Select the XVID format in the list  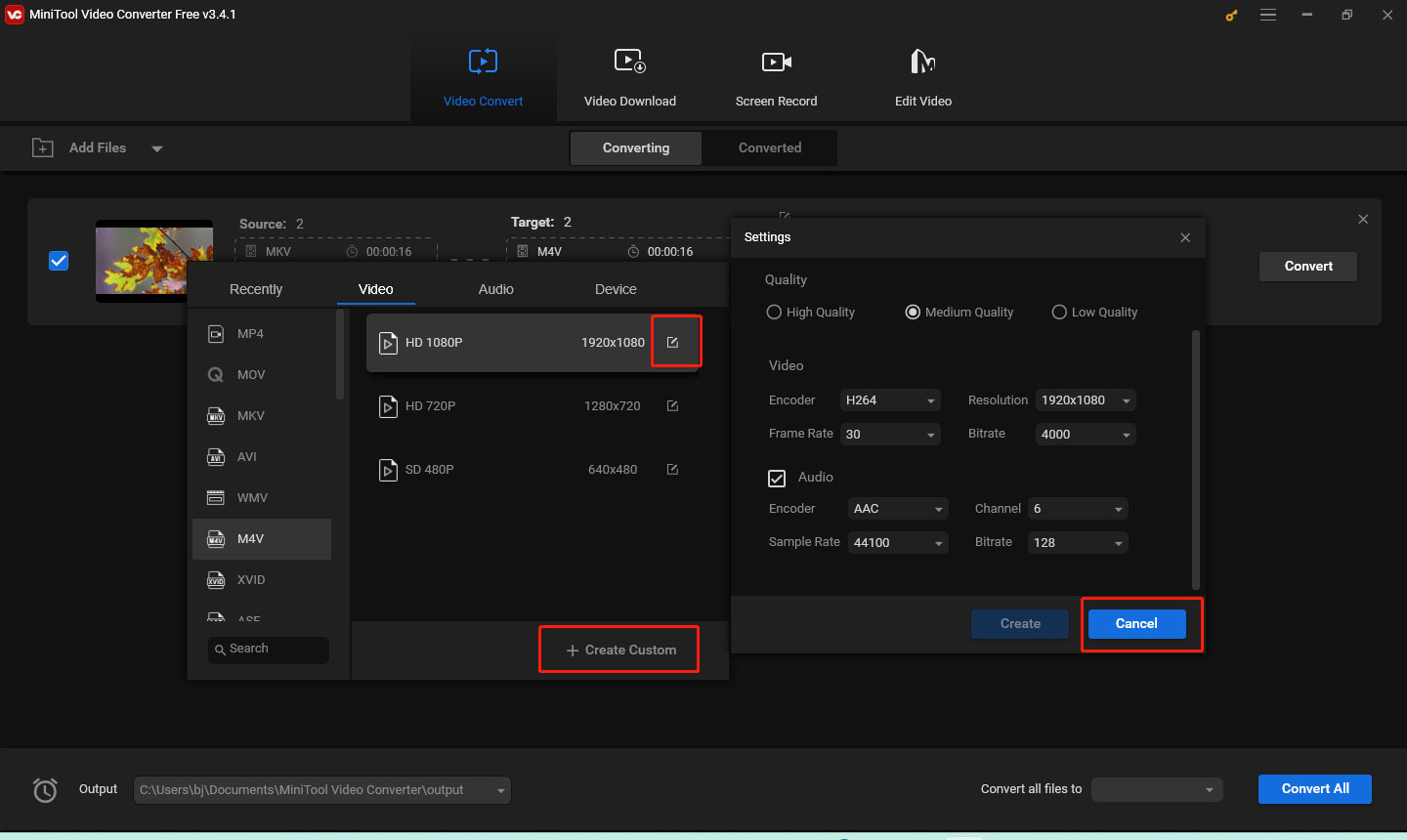262,580
